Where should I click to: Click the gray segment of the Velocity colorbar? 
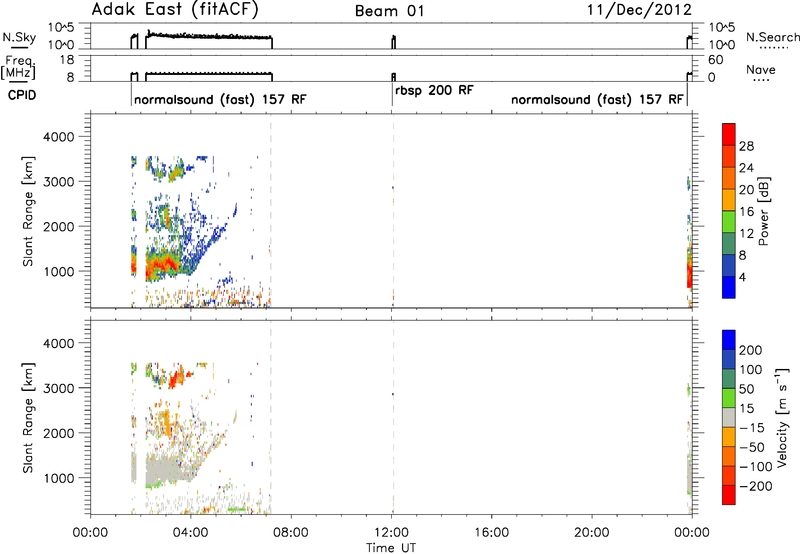(x=729, y=417)
